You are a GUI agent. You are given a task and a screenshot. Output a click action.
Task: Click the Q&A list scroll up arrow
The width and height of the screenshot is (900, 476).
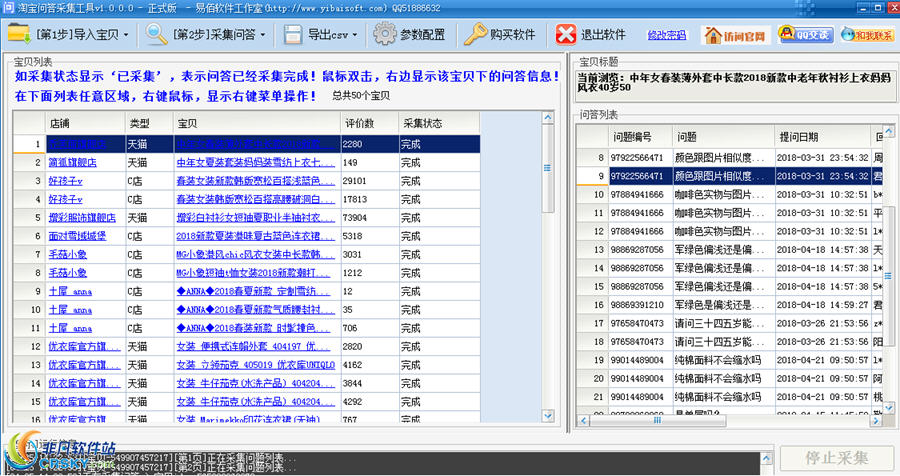[889, 131]
